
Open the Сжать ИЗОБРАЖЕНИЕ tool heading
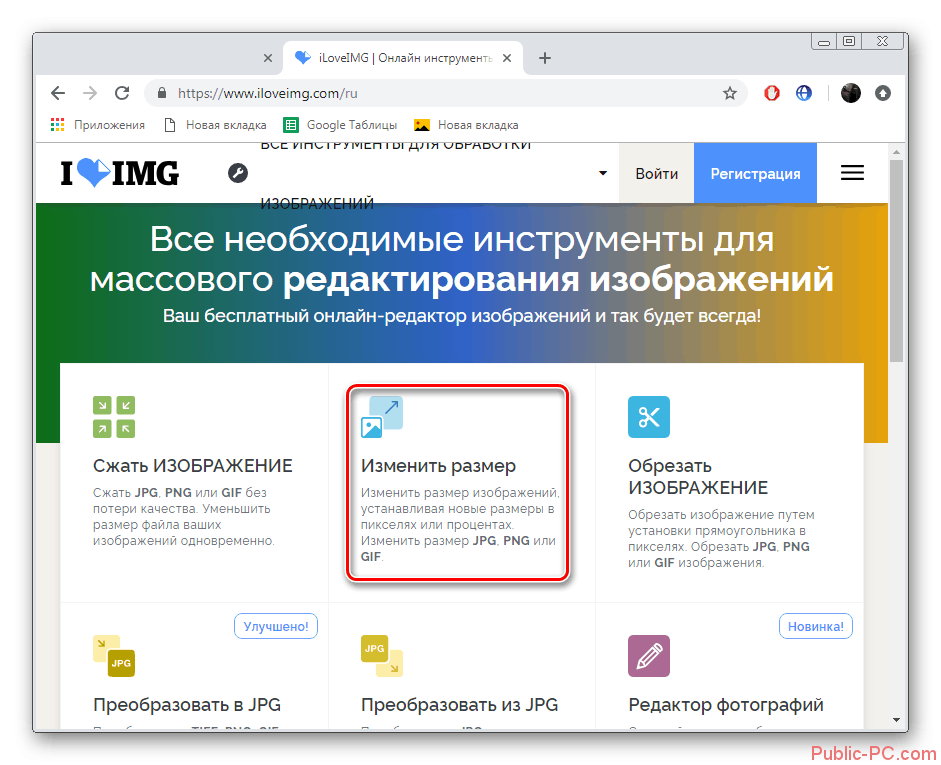click(193, 466)
